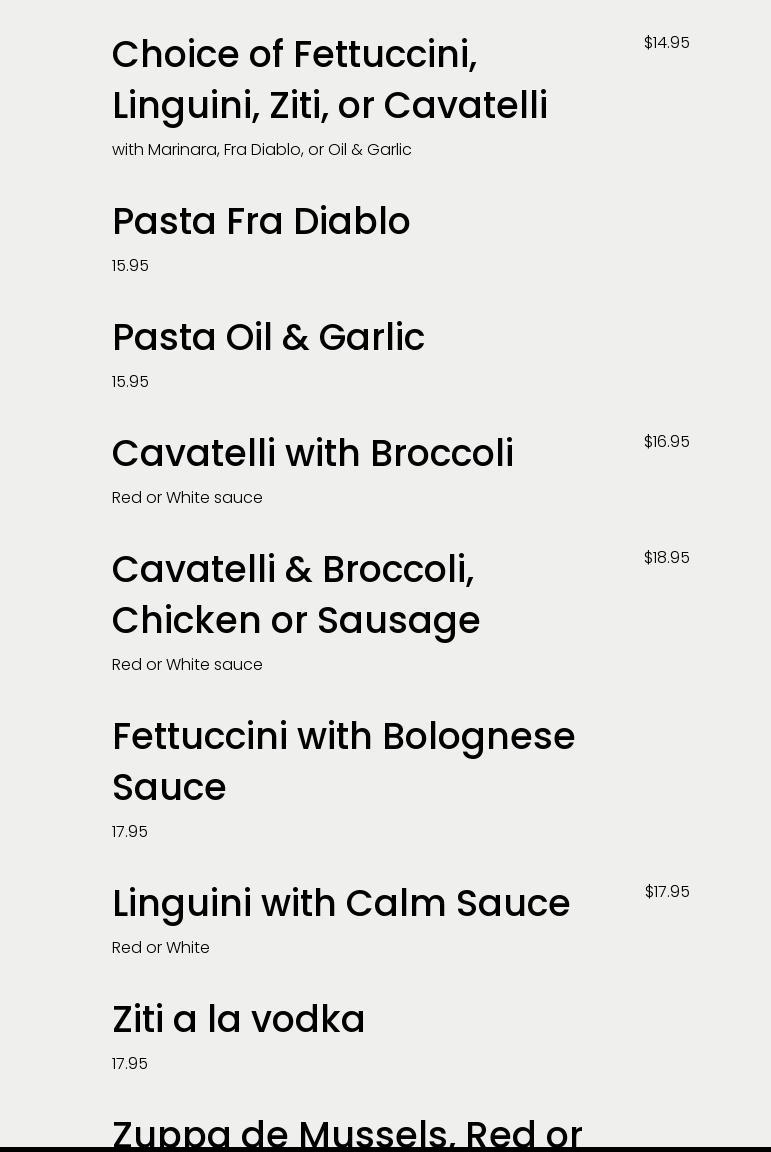Click the $14.95 price
The image size is (771, 1152).
666,43
